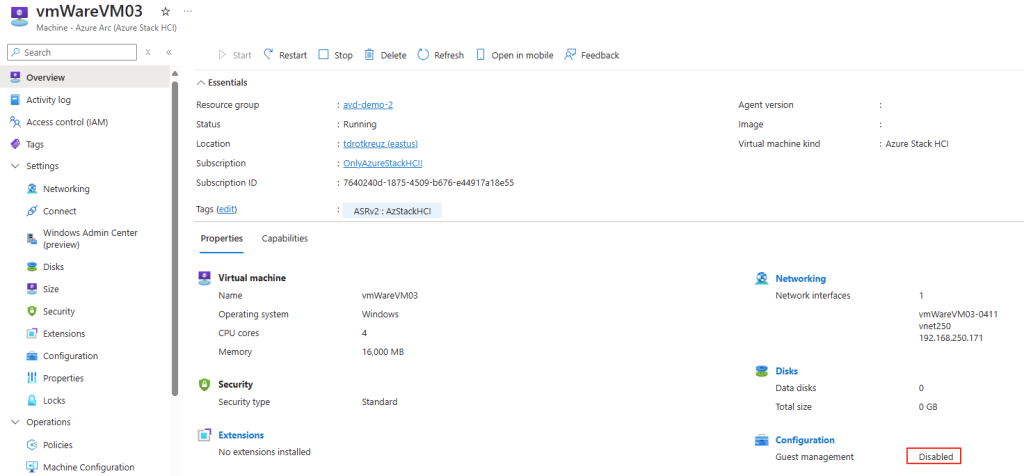Screen dimensions: 1024x476
Task: Click the Running status value
Action: [360, 124]
